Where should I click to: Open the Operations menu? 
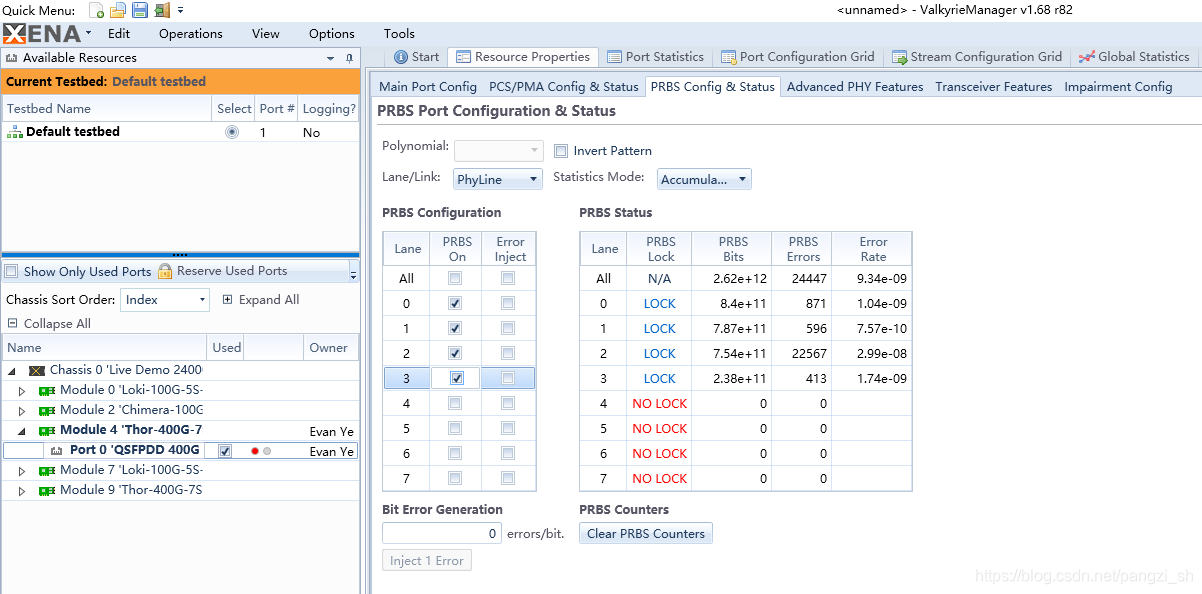[191, 33]
